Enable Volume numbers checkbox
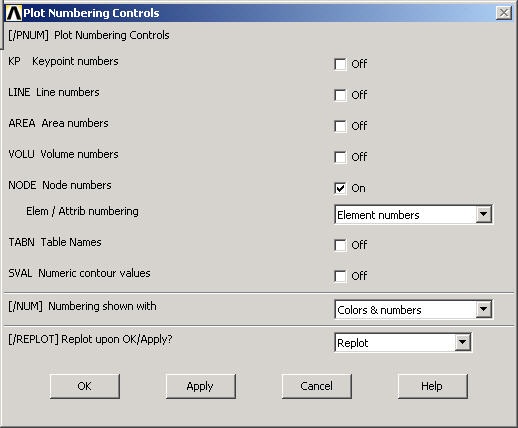 (x=340, y=157)
